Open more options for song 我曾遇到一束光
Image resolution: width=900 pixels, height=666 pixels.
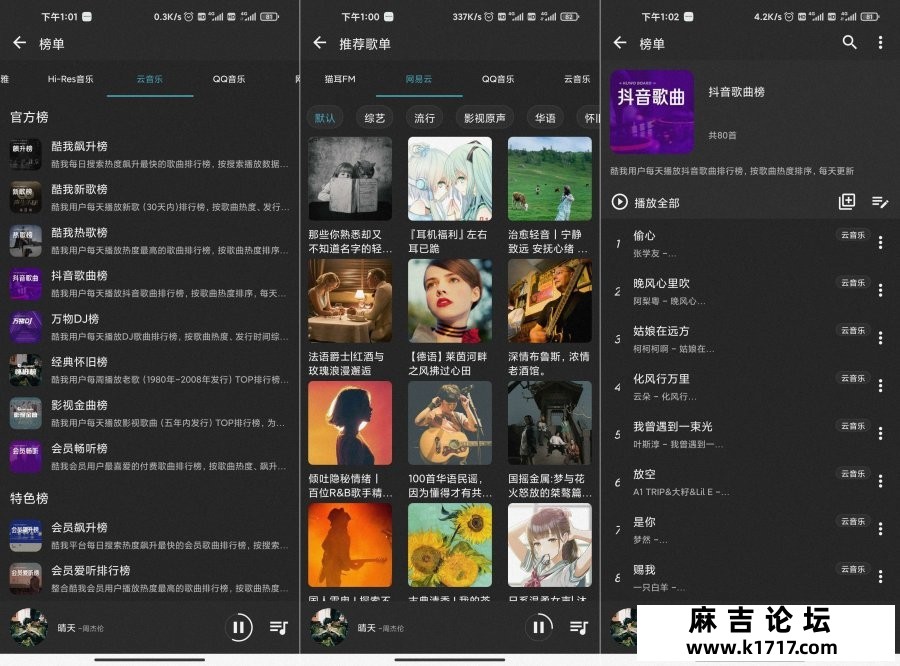[x=880, y=433]
